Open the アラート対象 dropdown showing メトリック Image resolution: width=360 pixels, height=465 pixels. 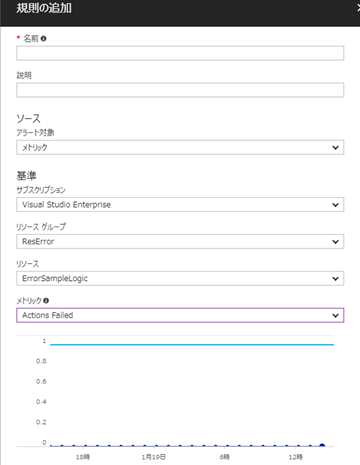click(x=180, y=147)
